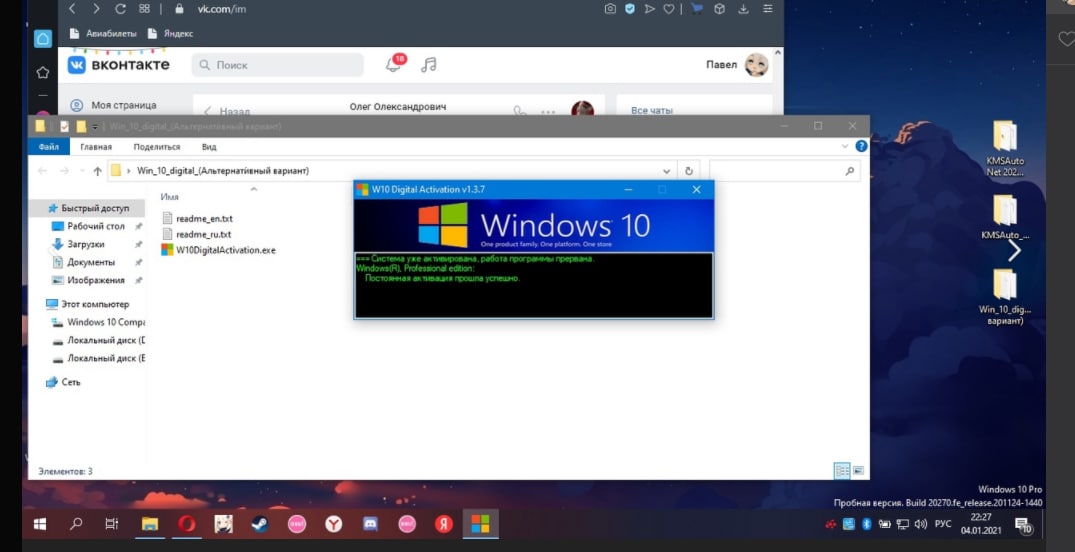1075x552 pixels.
Task: Switch to the Вид ribbon tab
Action: click(209, 147)
